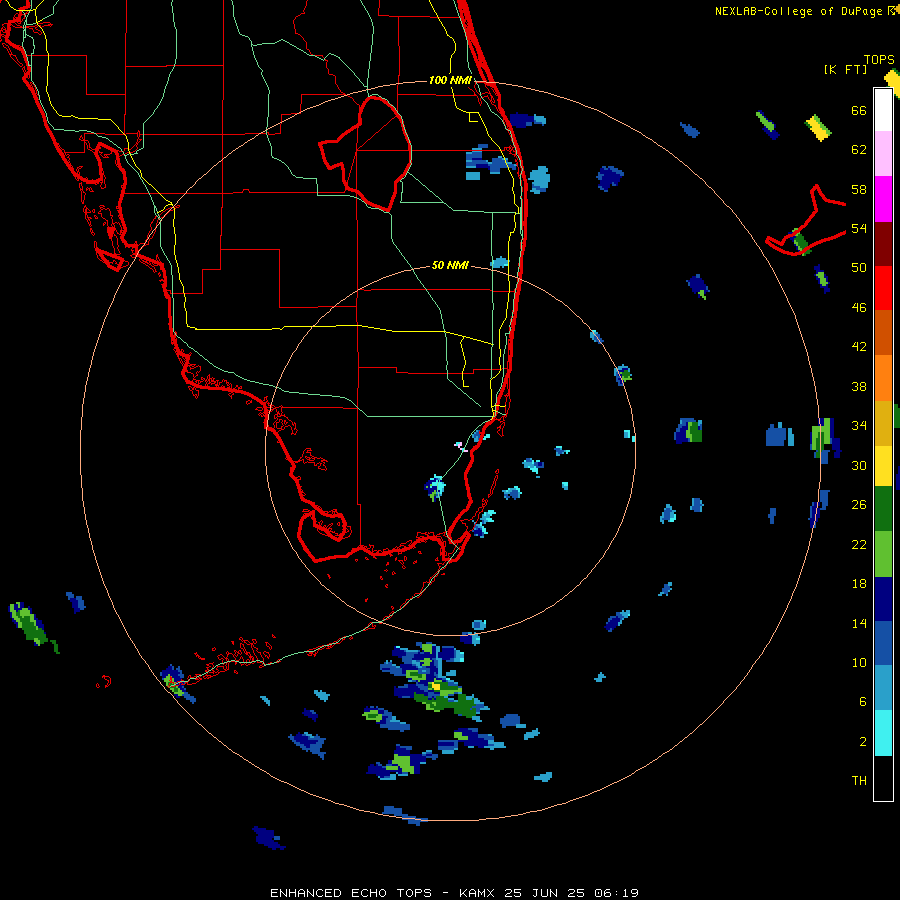Pick the dark red legend swatch

tap(883, 243)
